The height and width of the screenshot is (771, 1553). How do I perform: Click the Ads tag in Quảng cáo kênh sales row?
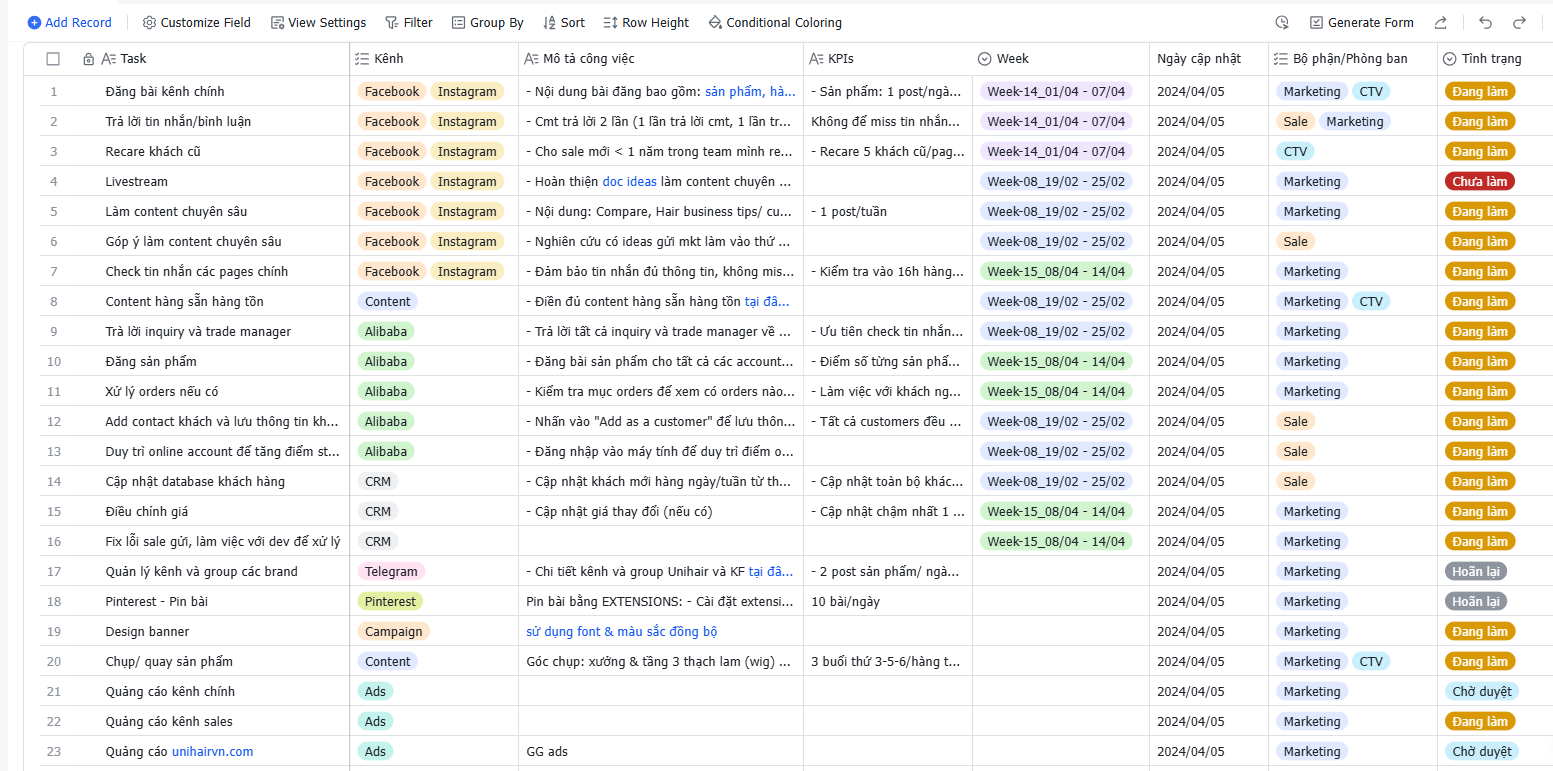(375, 721)
